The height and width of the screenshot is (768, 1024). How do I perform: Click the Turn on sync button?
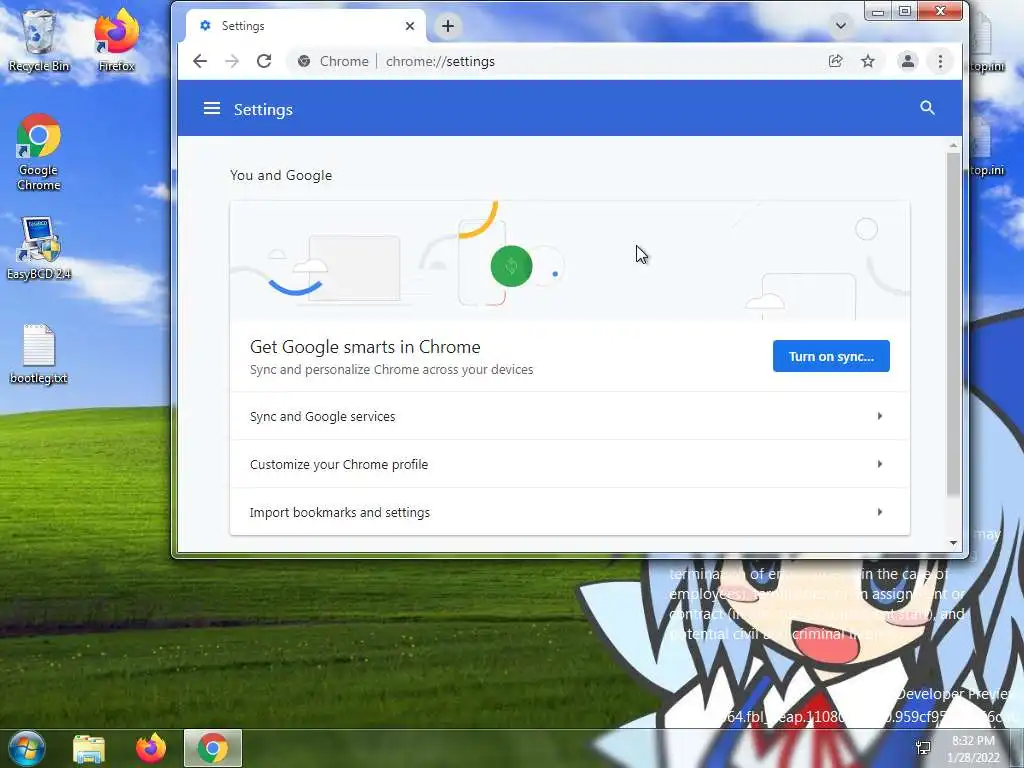[831, 356]
